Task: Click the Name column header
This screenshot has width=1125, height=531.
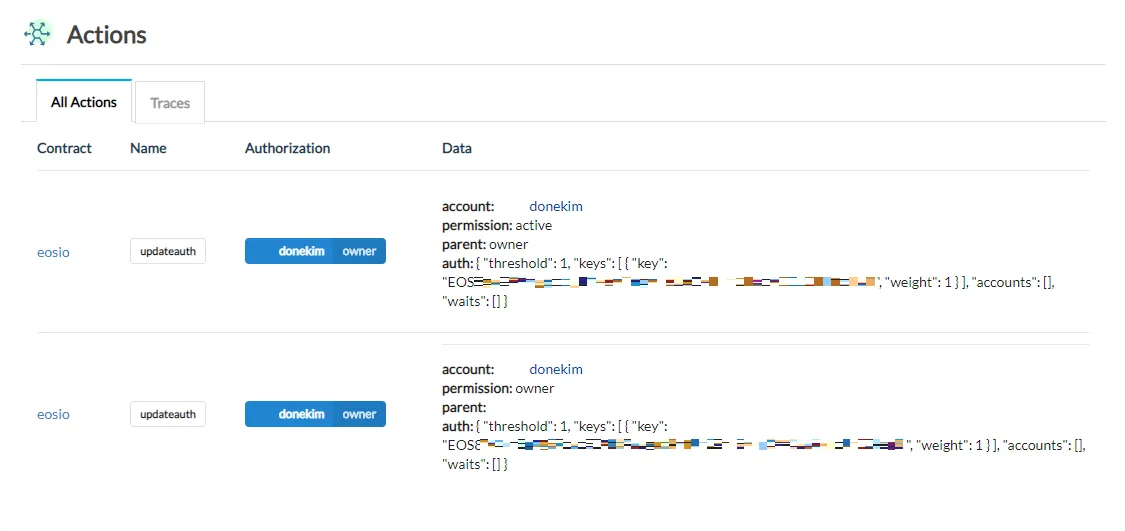Action: click(x=149, y=149)
